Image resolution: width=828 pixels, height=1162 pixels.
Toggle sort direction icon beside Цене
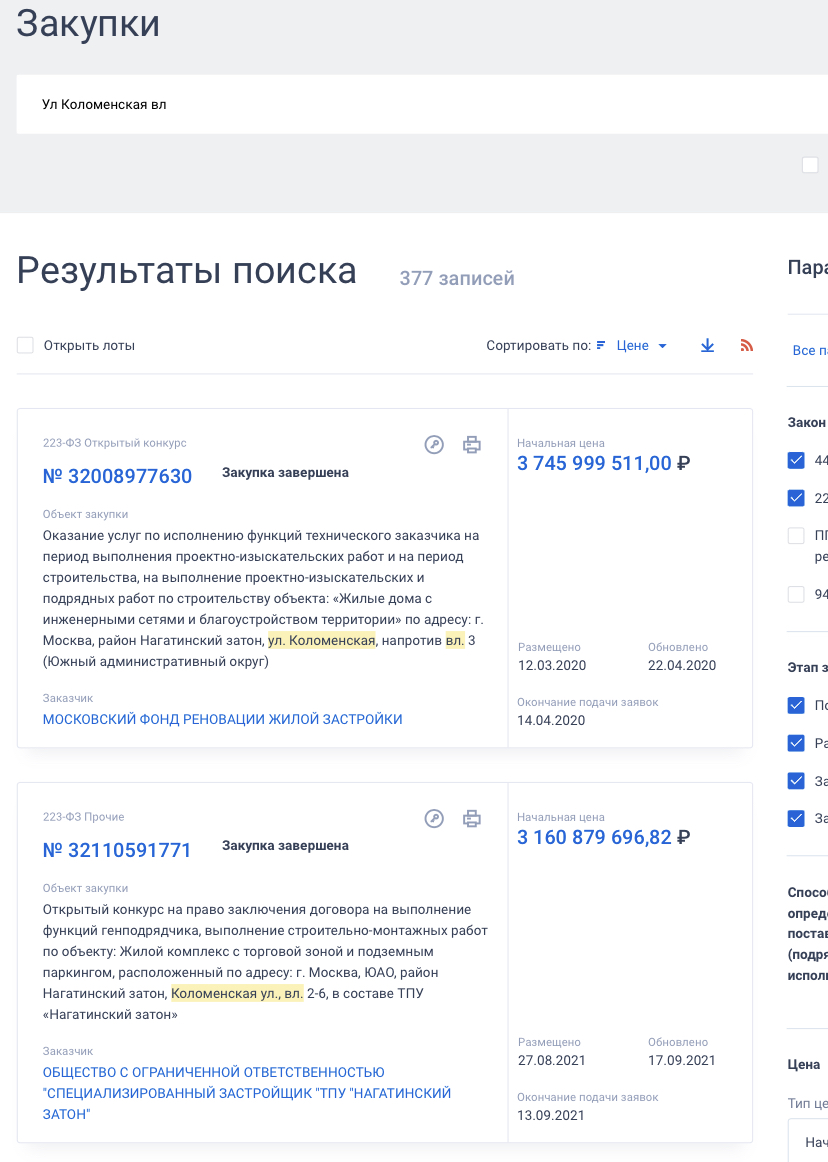[x=601, y=345]
